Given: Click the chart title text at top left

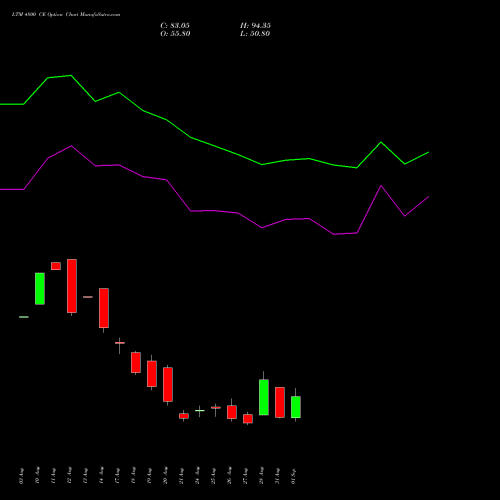Looking at the screenshot, I should [66, 15].
